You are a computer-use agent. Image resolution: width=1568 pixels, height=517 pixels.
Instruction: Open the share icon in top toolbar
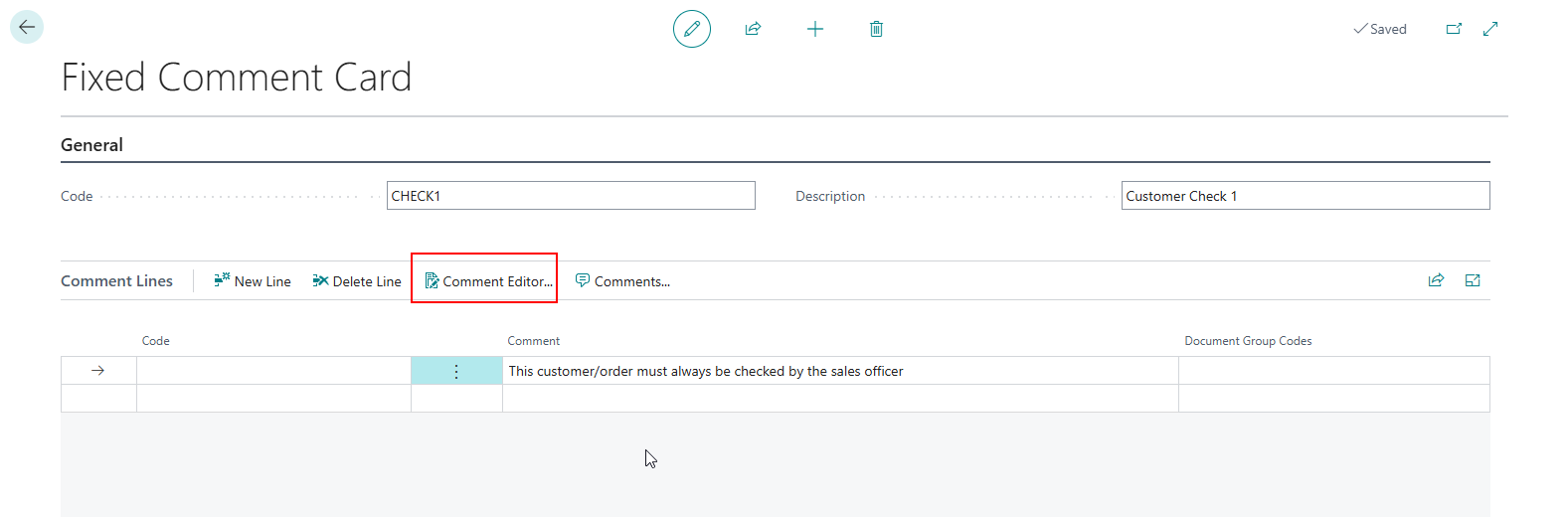[753, 29]
